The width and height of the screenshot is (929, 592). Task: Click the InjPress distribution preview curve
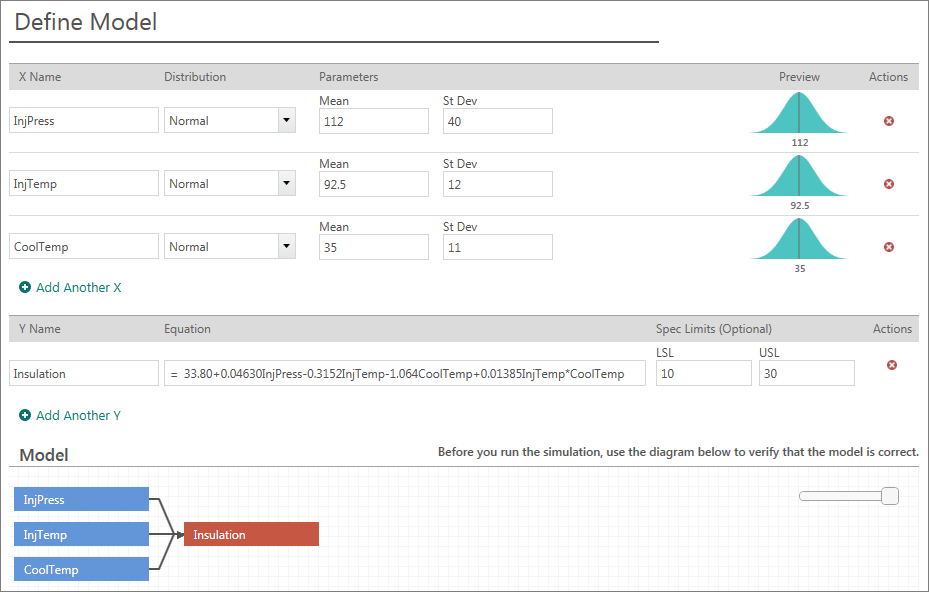[x=799, y=113]
